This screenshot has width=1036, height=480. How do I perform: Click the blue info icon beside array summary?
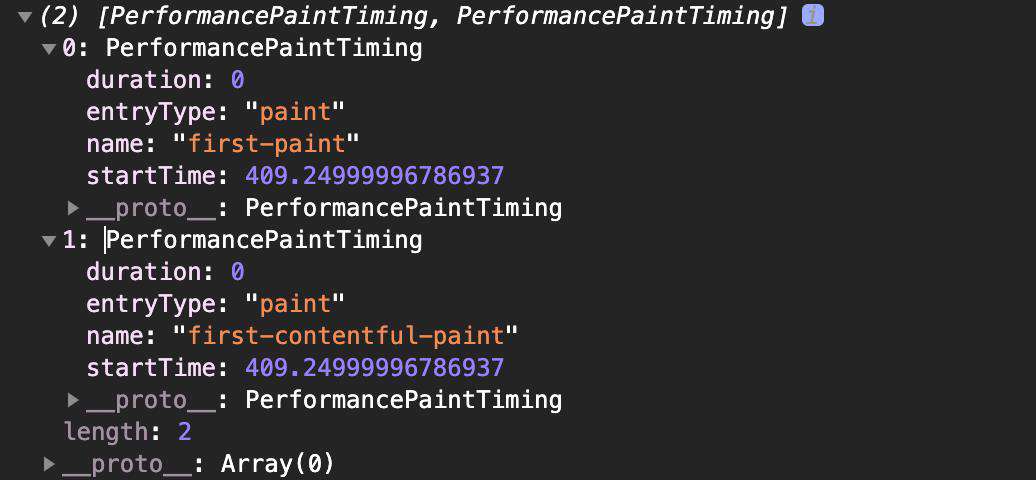813,15
